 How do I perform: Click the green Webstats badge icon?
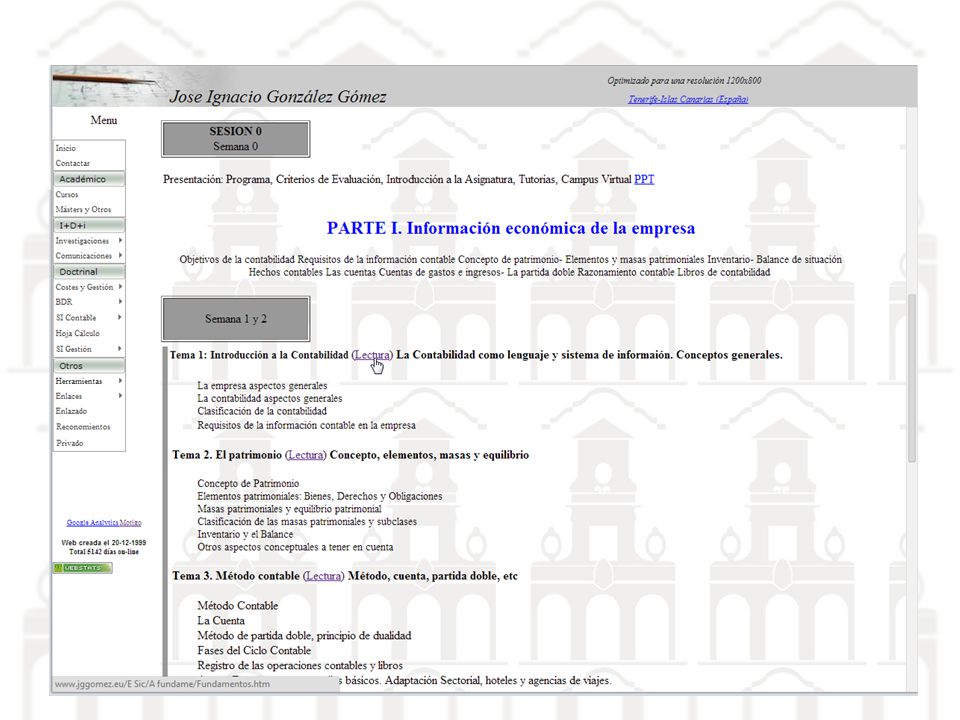[83, 568]
